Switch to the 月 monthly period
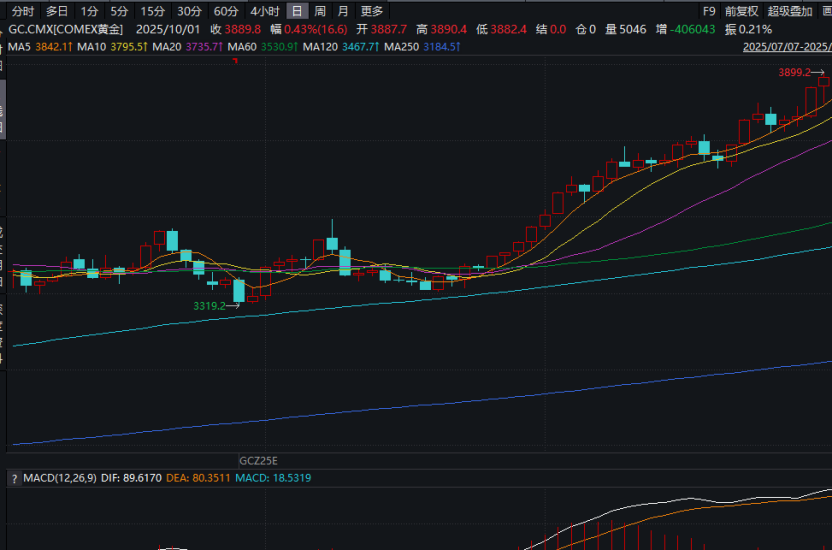The image size is (832, 550). pyautogui.click(x=343, y=11)
